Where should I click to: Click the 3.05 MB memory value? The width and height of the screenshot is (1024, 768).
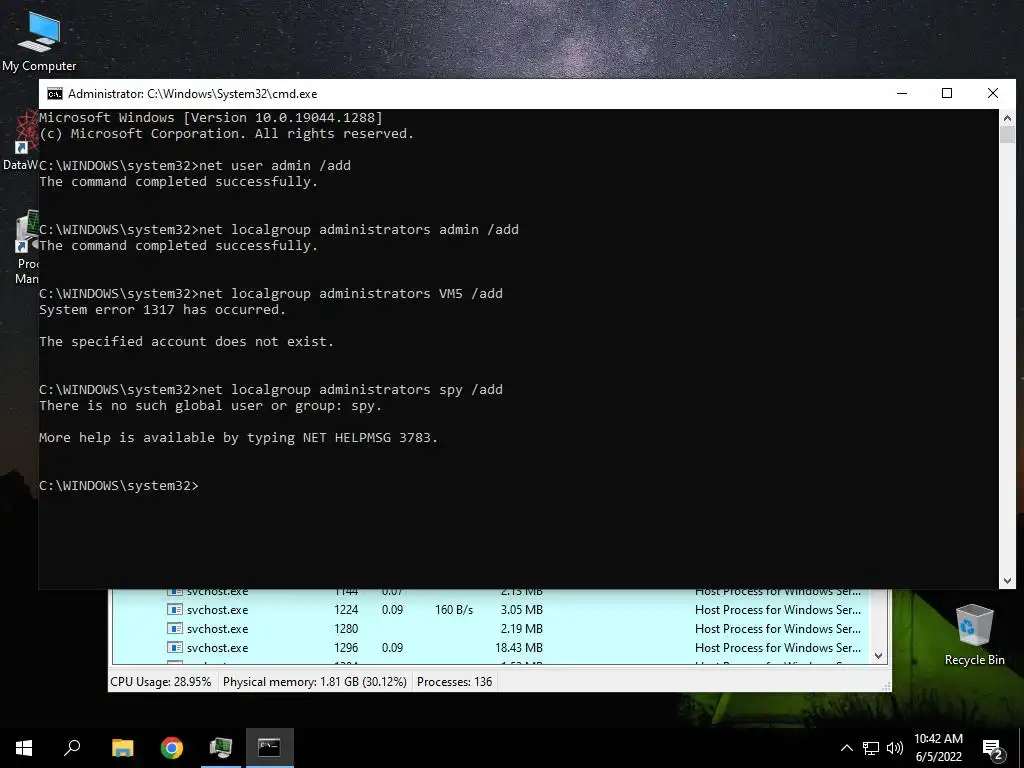point(523,610)
